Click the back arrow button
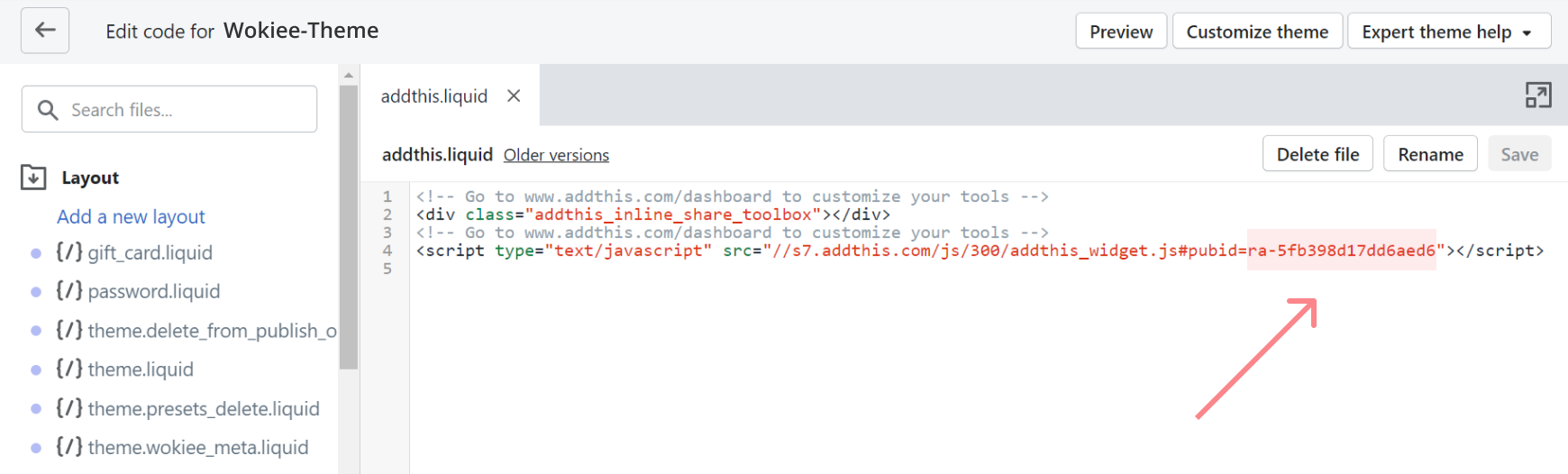 (45, 31)
